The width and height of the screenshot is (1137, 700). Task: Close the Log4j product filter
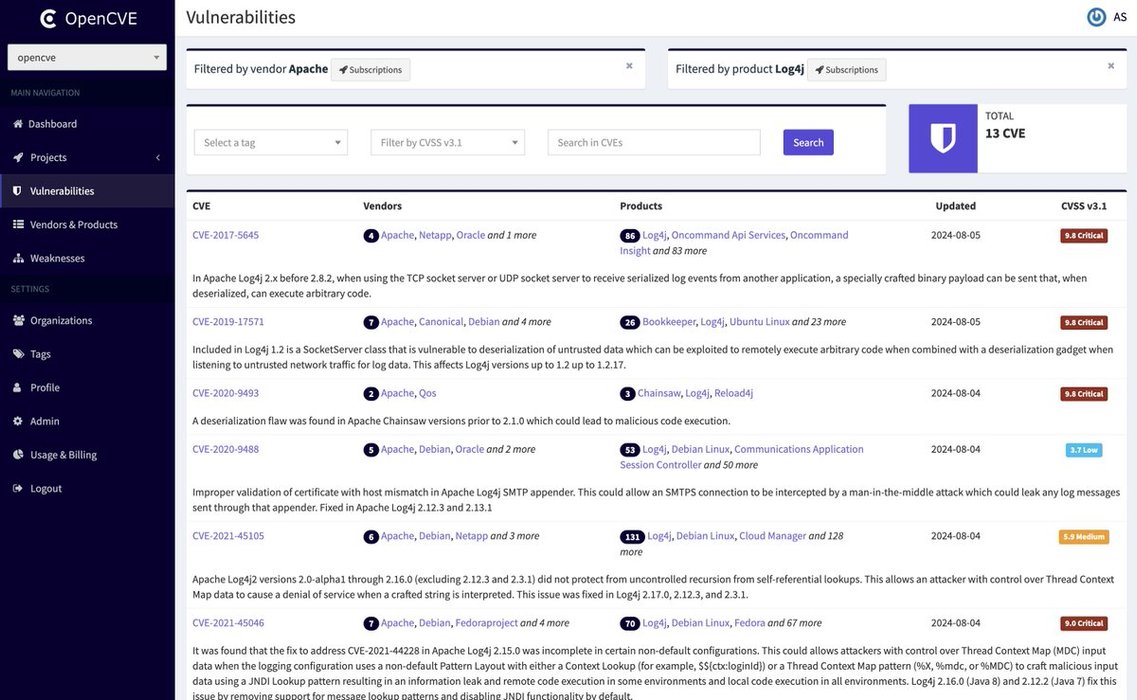pos(1111,66)
